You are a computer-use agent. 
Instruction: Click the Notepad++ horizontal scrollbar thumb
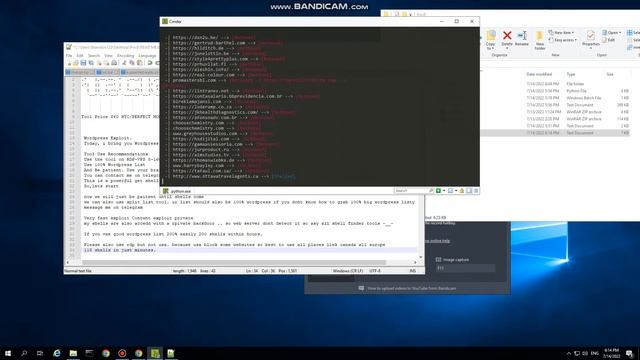(233, 263)
